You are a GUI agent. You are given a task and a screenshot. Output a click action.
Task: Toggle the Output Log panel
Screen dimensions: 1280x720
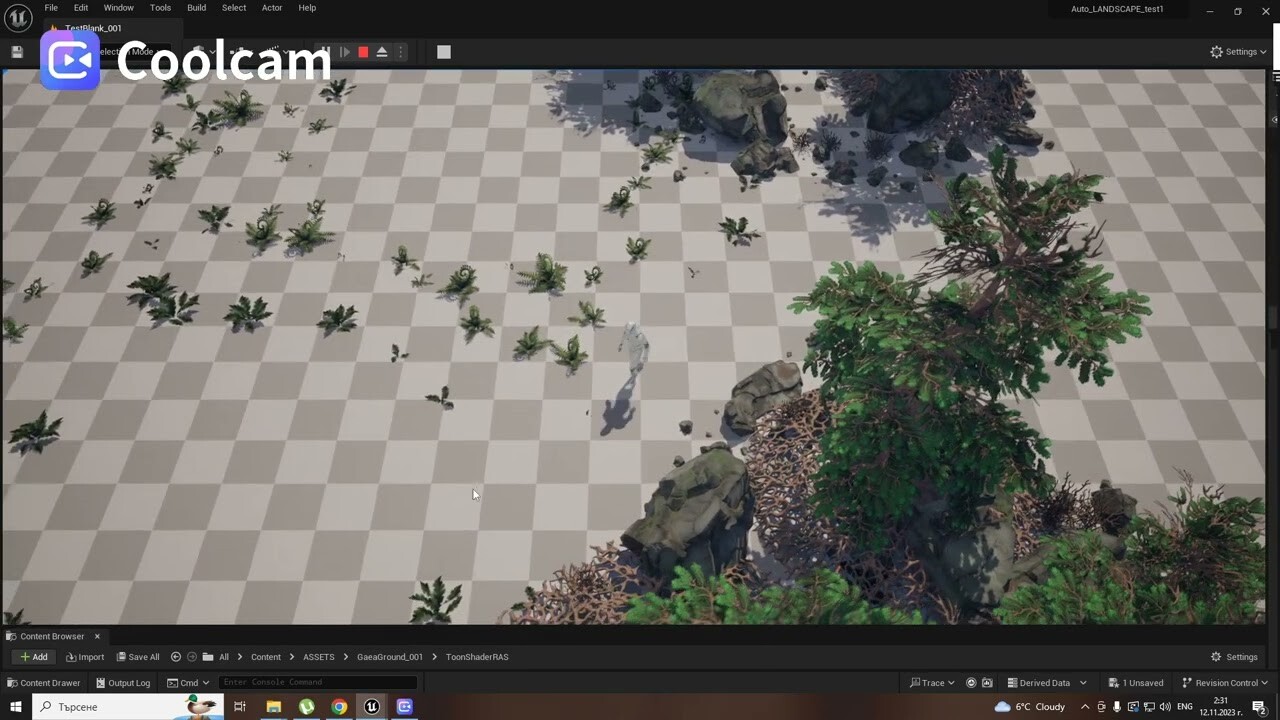(123, 683)
